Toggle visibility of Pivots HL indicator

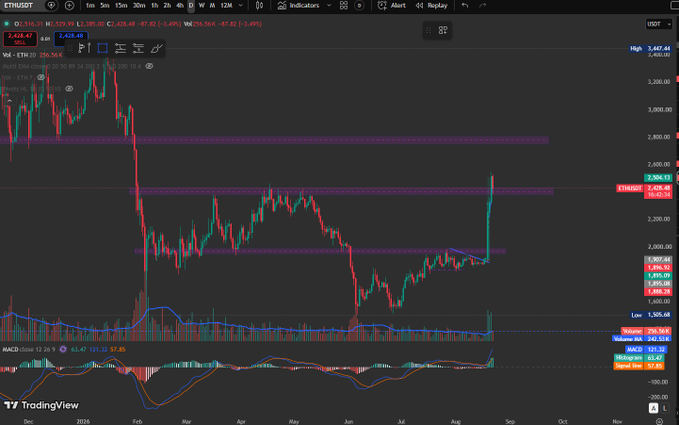click(69, 89)
